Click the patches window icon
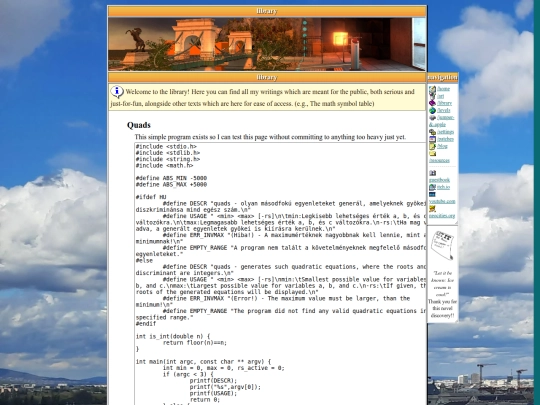Image resolution: width=540 pixels, height=405 pixels. click(432, 139)
